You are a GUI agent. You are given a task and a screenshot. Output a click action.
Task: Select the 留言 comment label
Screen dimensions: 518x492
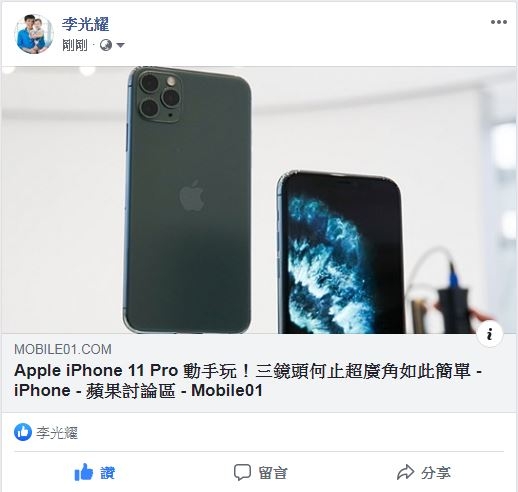tap(272, 473)
